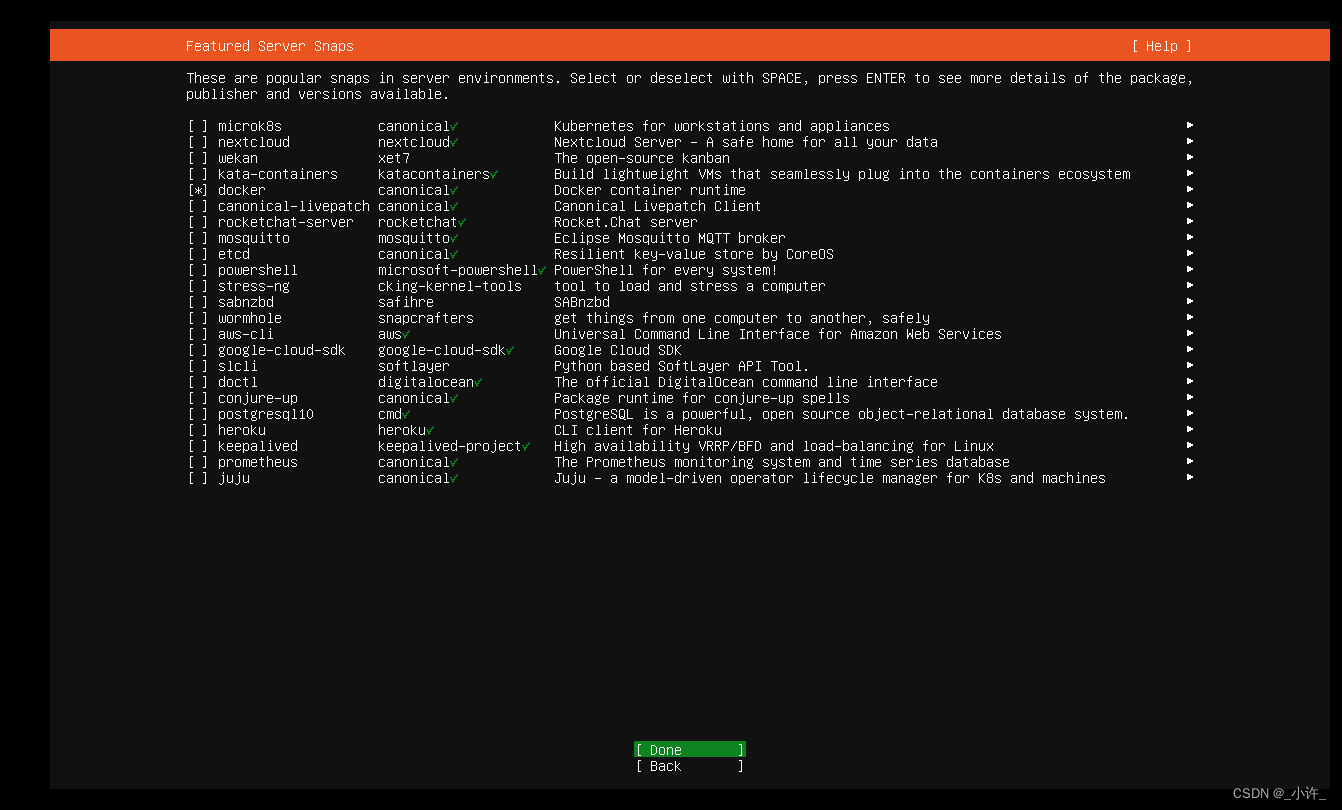Tick the aws-cli checkbox
The image size is (1342, 810).
pos(198,334)
